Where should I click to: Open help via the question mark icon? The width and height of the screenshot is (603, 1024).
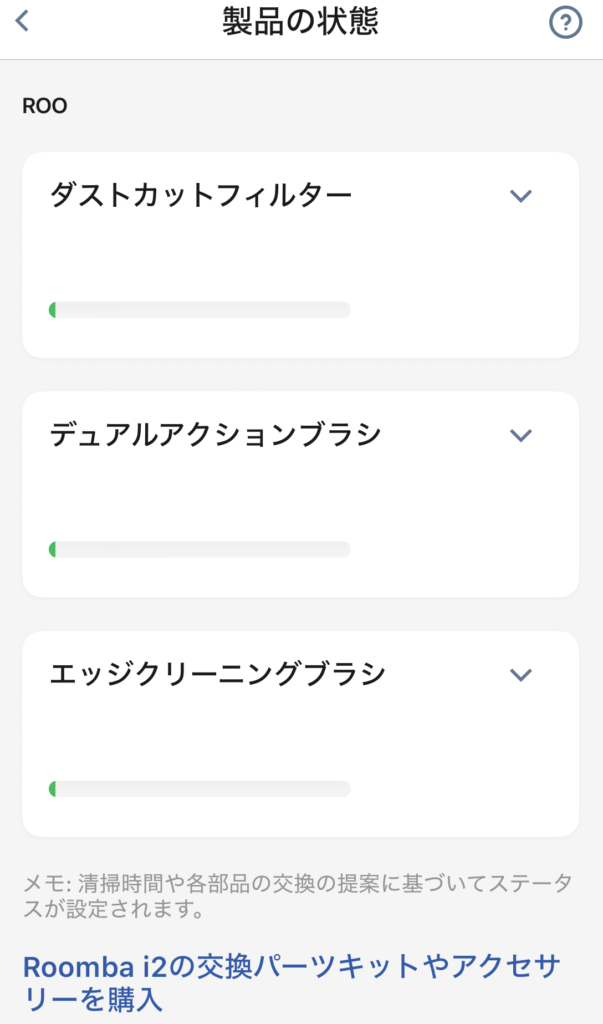(566, 23)
